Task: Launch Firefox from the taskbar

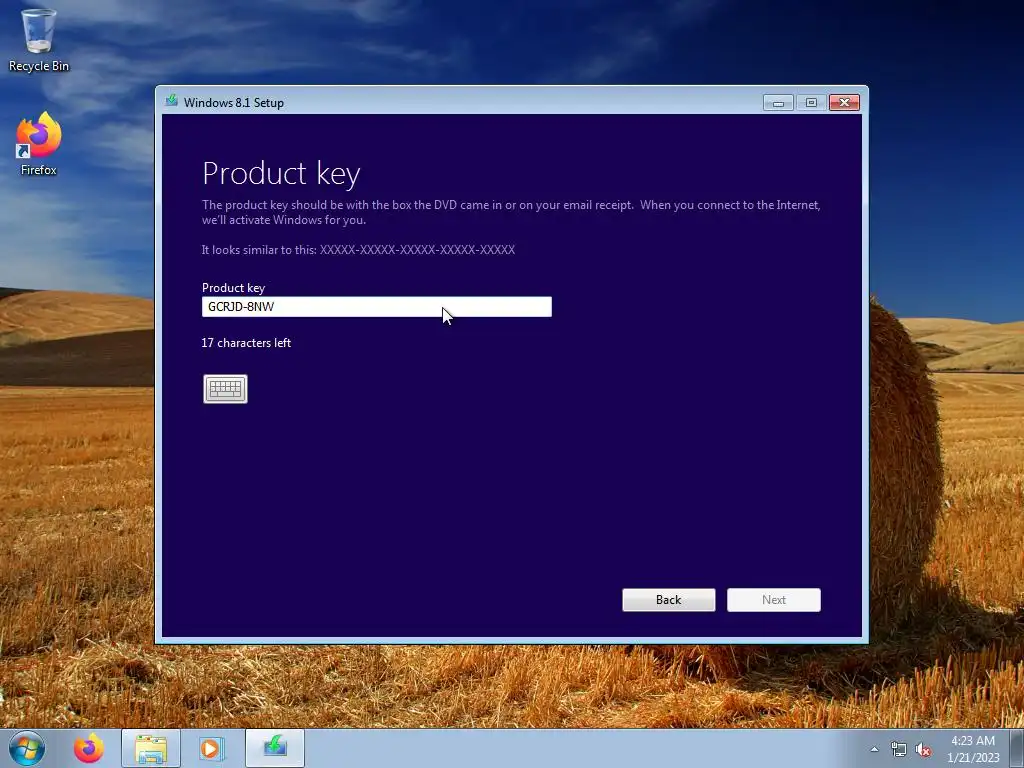Action: 89,748
